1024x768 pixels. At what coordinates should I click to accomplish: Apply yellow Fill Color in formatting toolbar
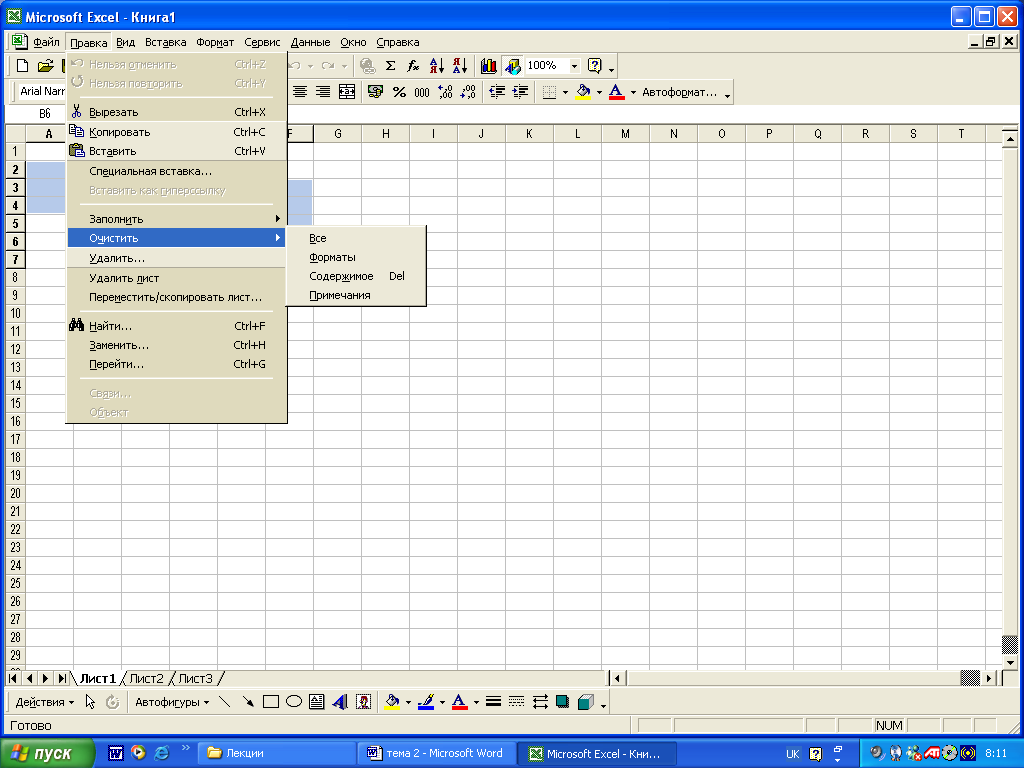tap(583, 92)
